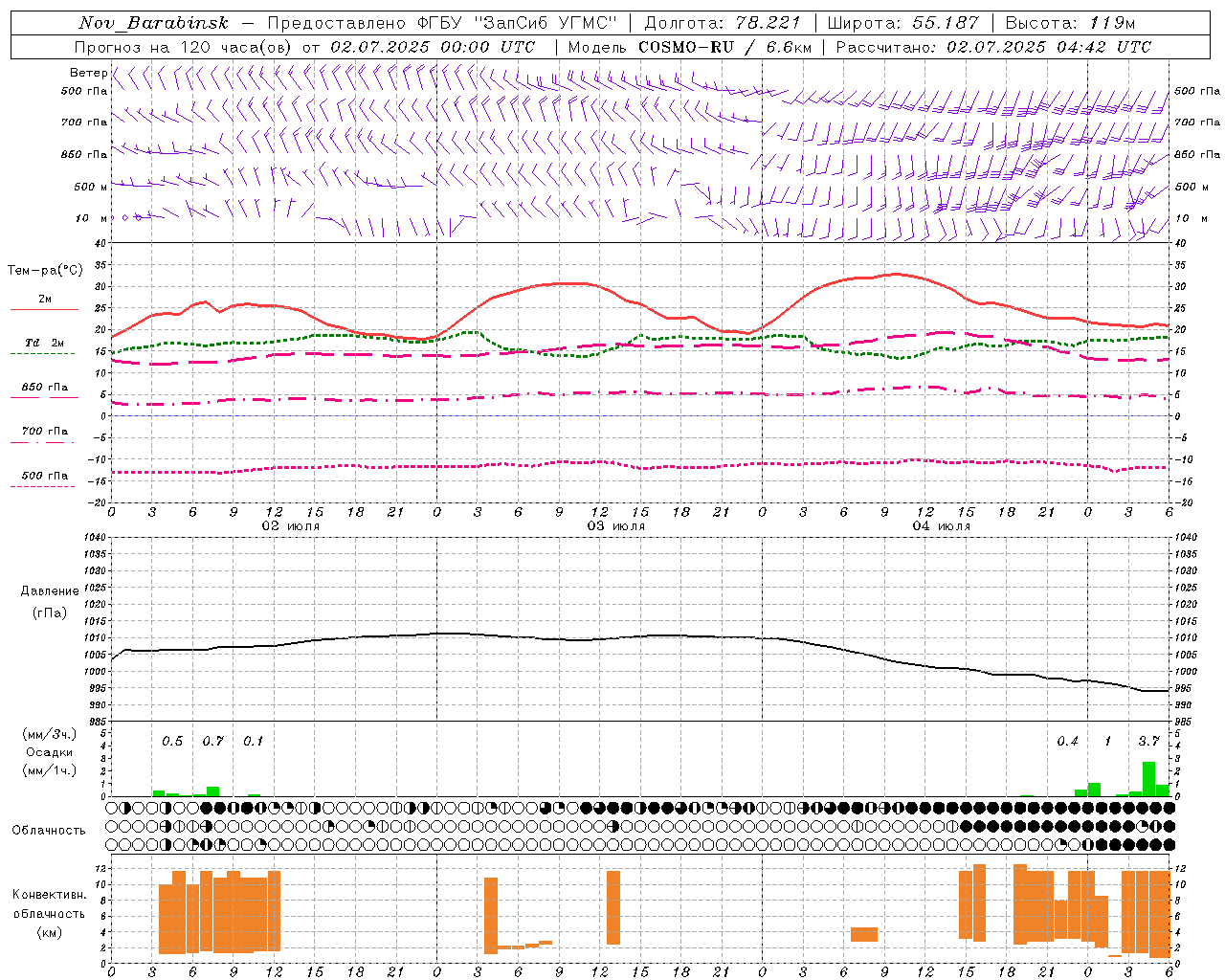Click the "2м" temperature legend entry

(45, 299)
